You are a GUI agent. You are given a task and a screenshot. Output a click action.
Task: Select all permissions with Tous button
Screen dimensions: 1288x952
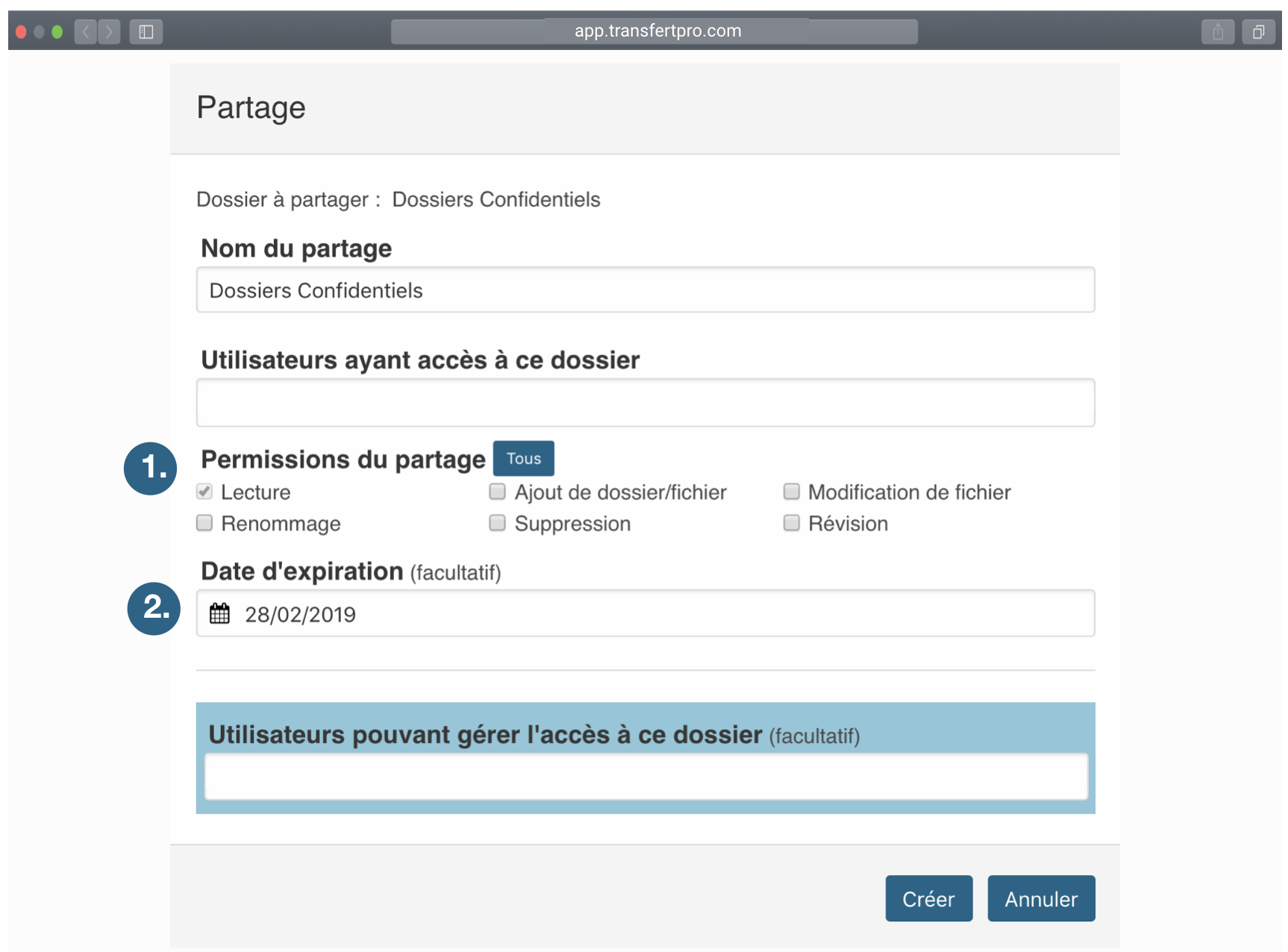pyautogui.click(x=524, y=458)
